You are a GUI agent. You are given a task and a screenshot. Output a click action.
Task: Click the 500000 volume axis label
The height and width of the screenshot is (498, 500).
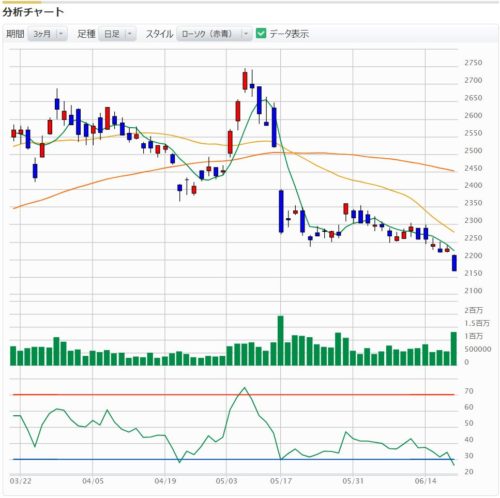478,349
